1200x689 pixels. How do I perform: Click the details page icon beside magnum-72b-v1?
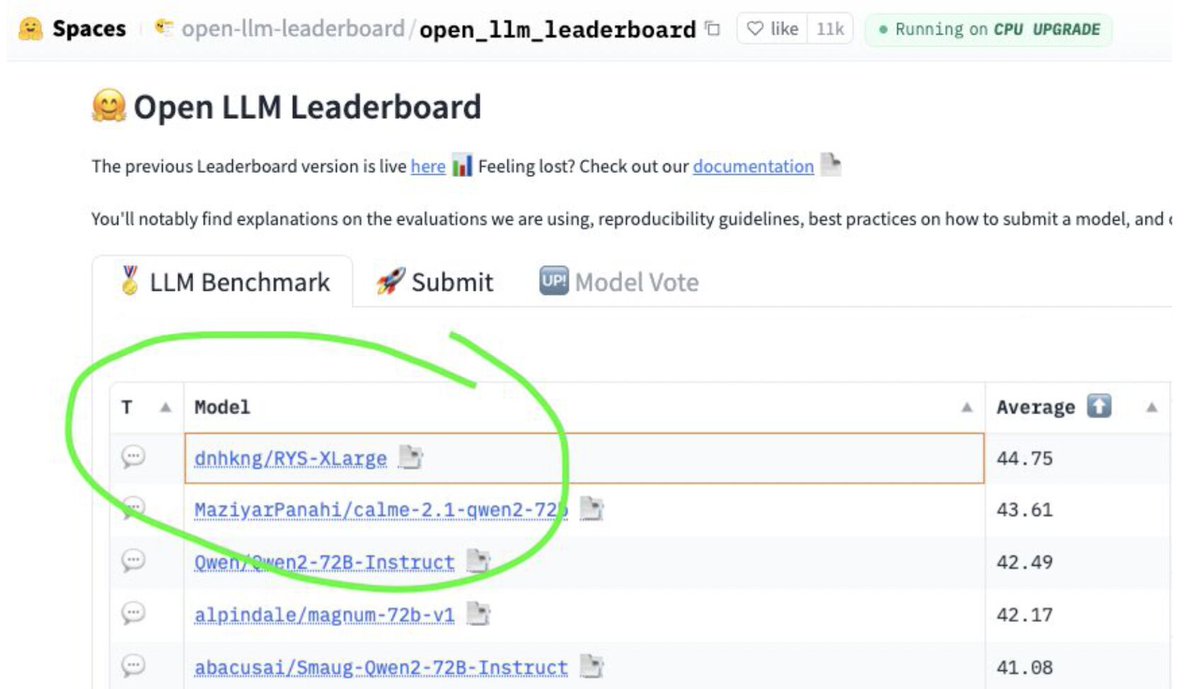pos(478,614)
